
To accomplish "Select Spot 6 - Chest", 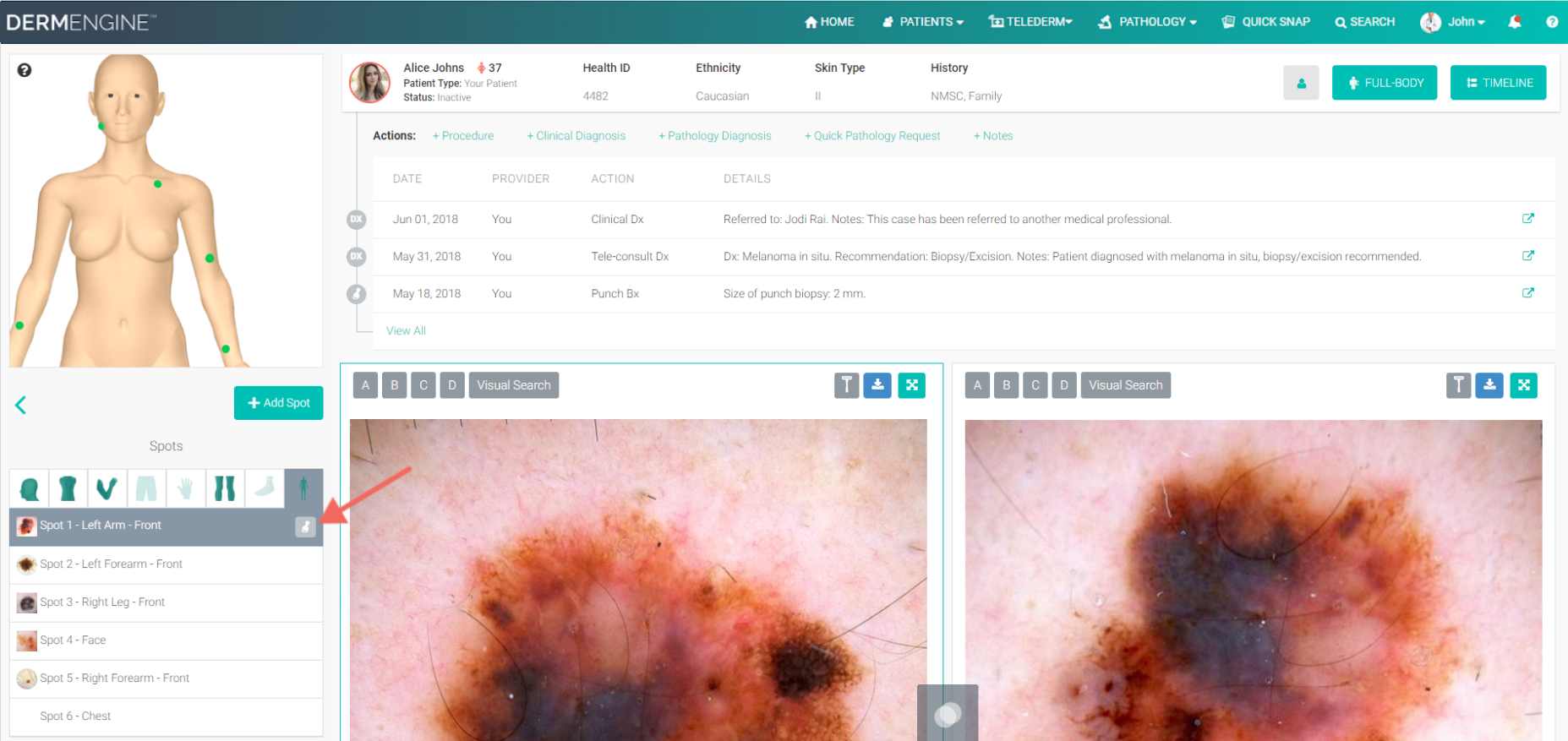I will tap(167, 716).
